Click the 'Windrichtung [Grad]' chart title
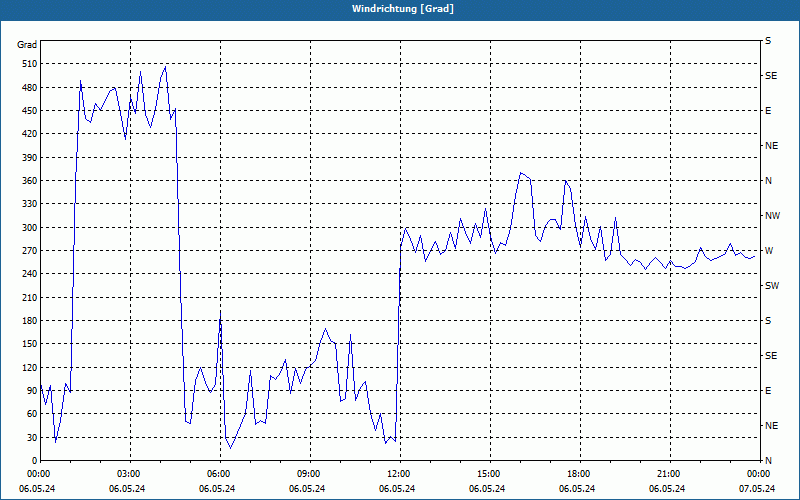The image size is (800, 500). point(403,9)
